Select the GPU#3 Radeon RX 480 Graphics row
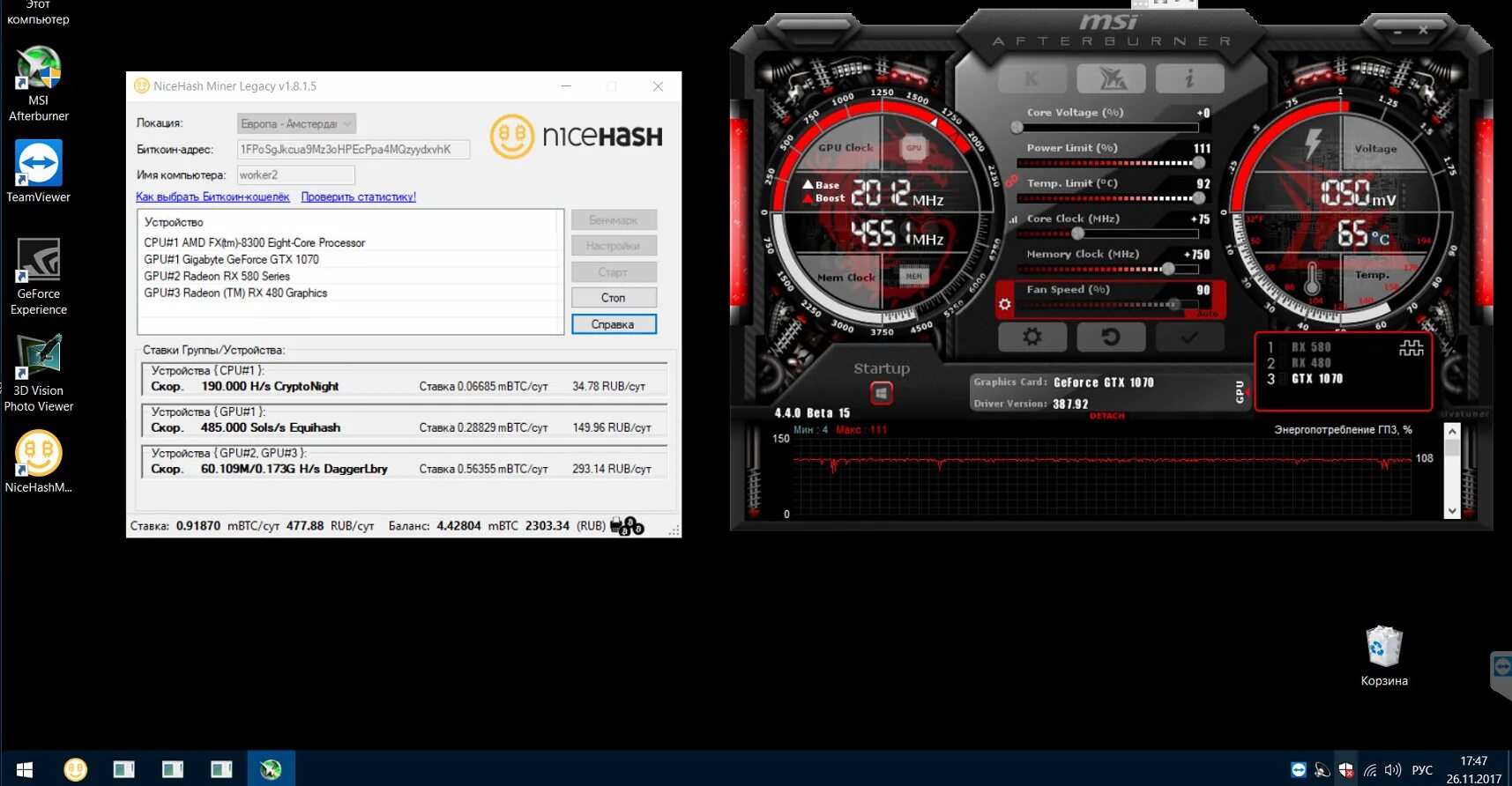The image size is (1512, 786). 350,293
